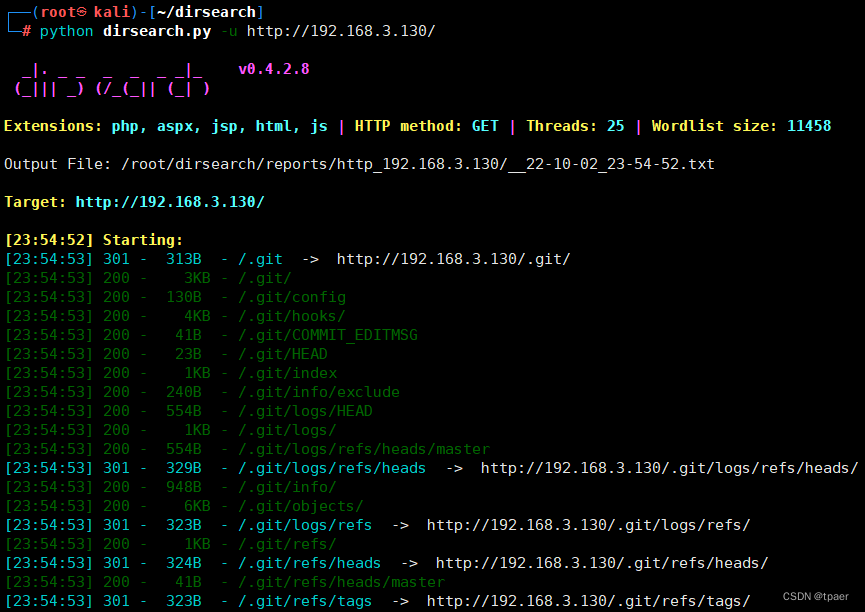The width and height of the screenshot is (865, 612).
Task: Click the 240B size value
Action: point(184,392)
